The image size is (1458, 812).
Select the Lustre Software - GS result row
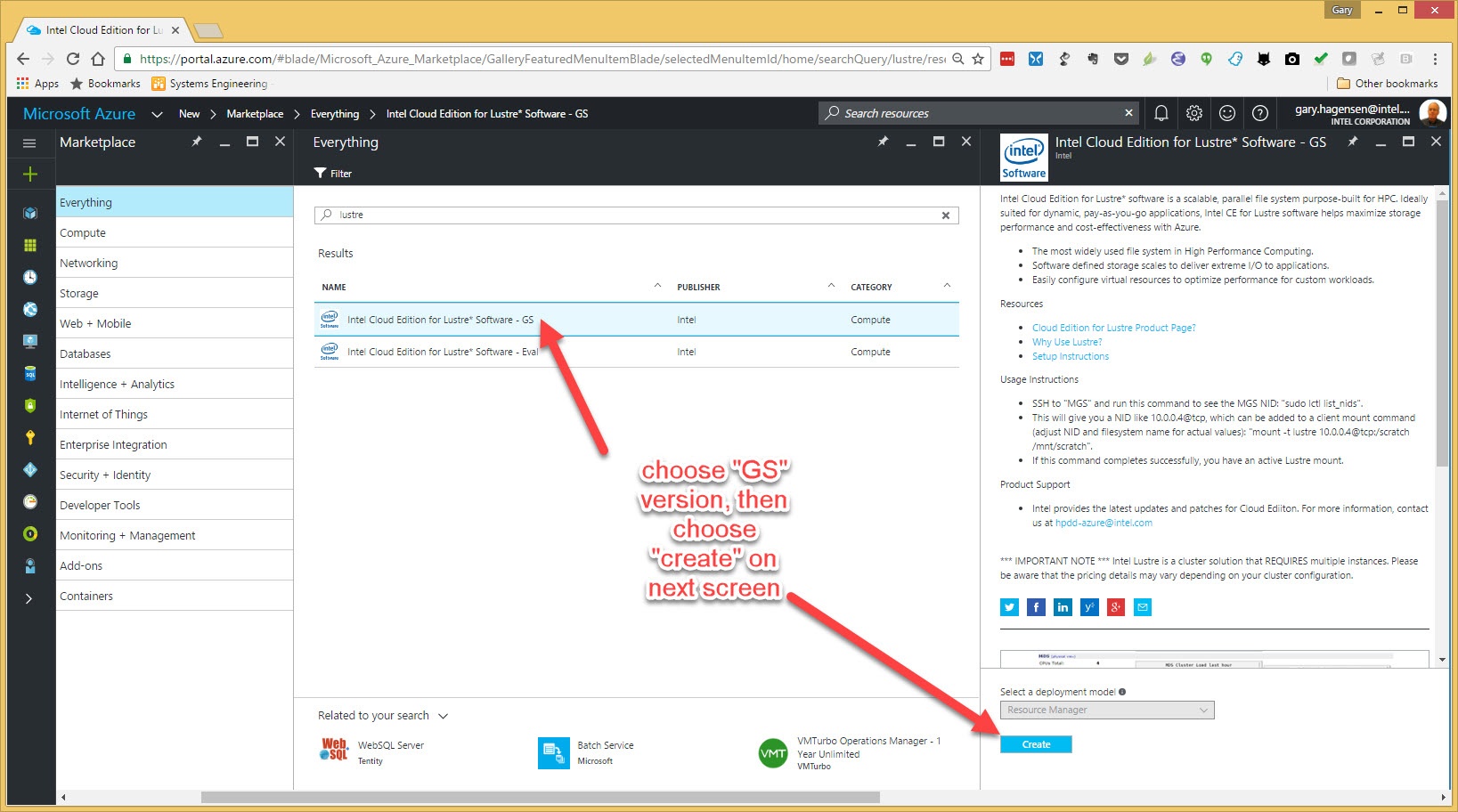(637, 320)
